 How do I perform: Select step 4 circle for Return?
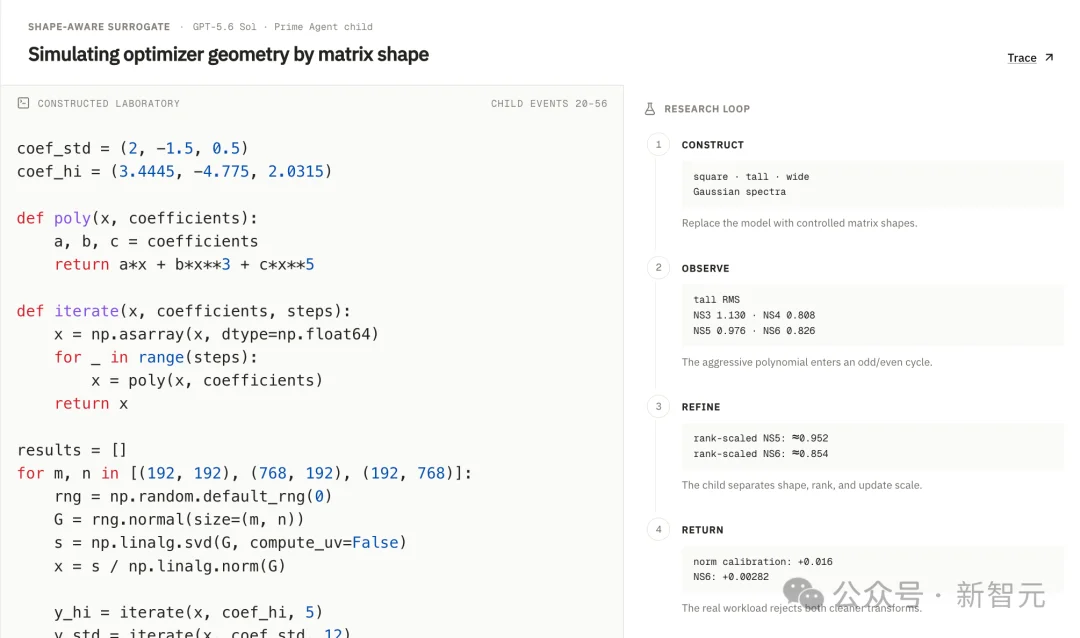[x=658, y=529]
